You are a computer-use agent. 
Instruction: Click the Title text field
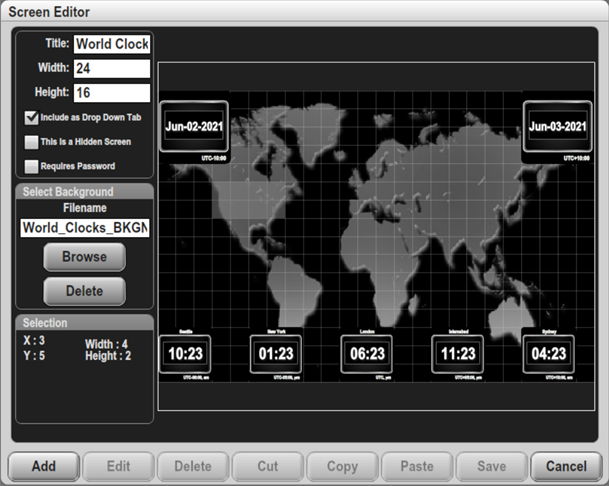(x=111, y=44)
